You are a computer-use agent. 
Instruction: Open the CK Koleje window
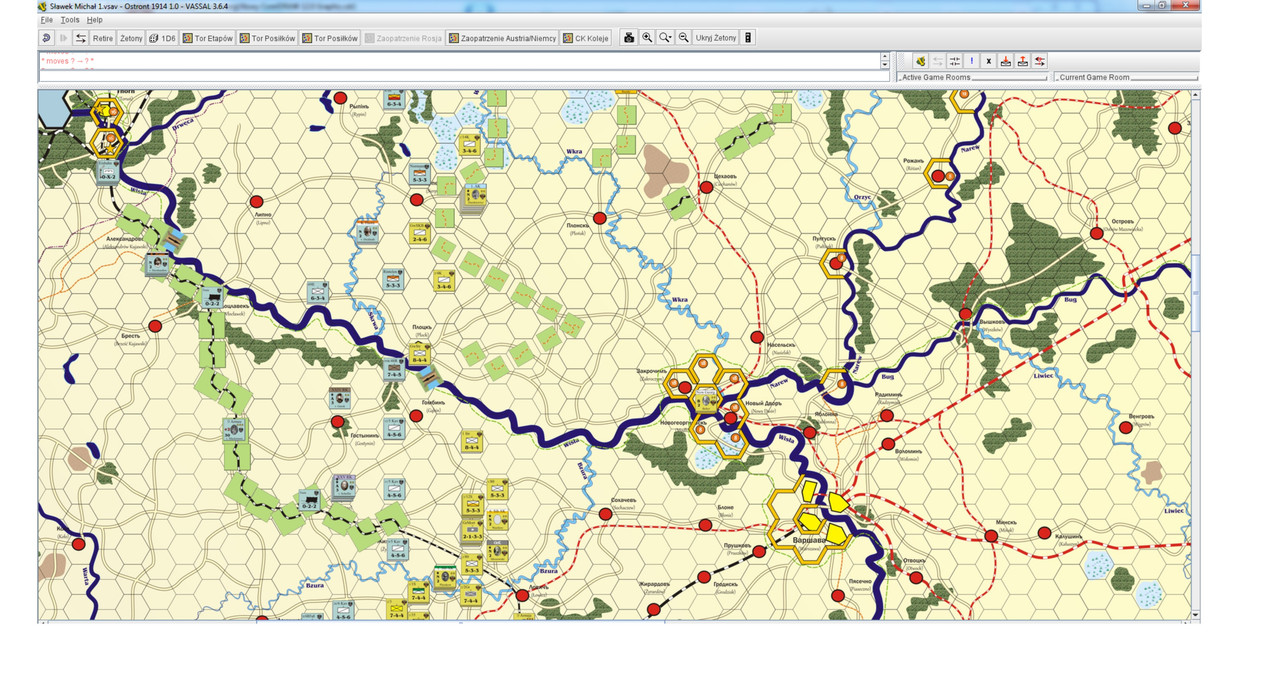tap(586, 38)
